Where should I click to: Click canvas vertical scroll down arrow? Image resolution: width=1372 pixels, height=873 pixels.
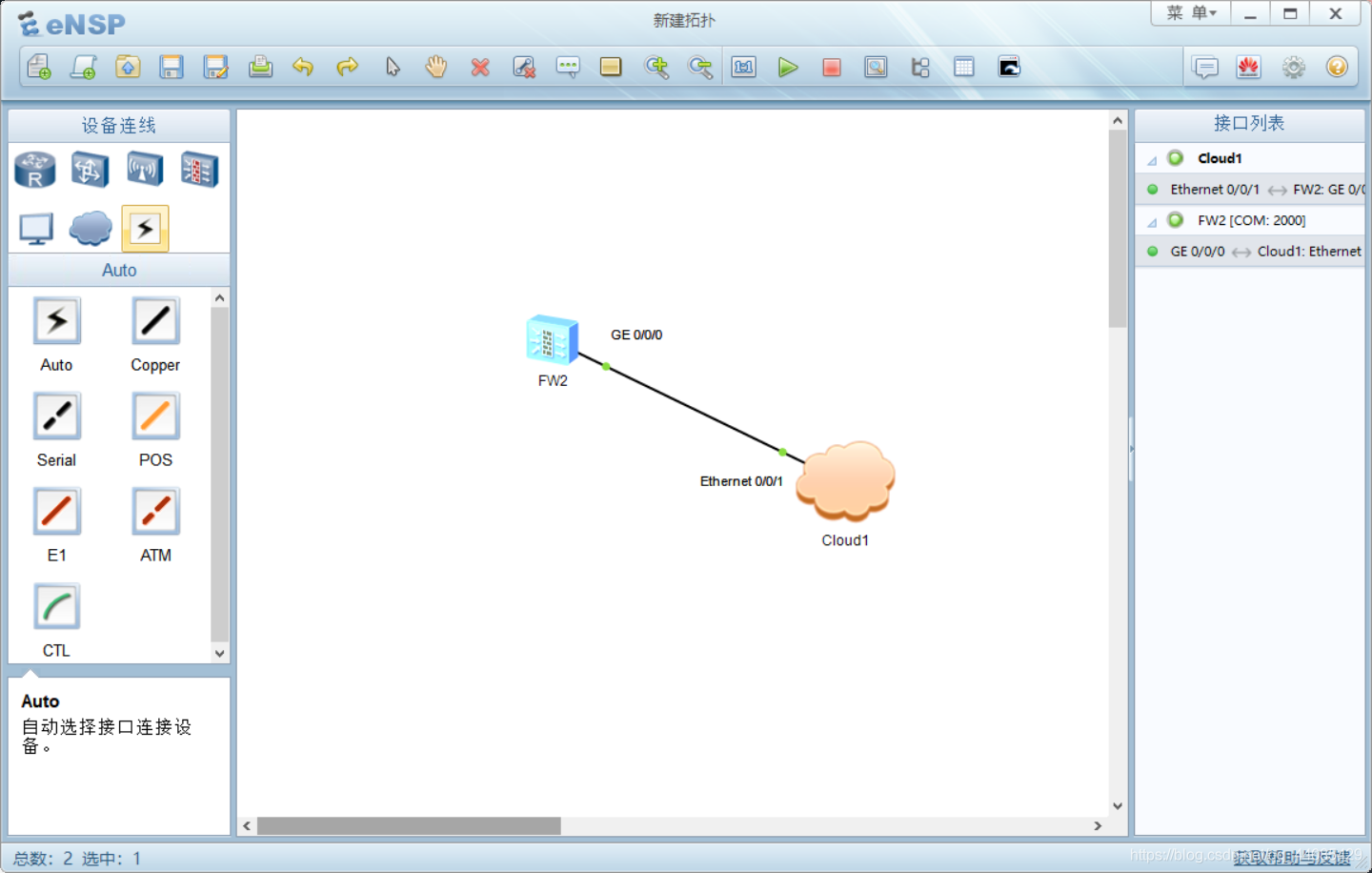(x=1118, y=806)
